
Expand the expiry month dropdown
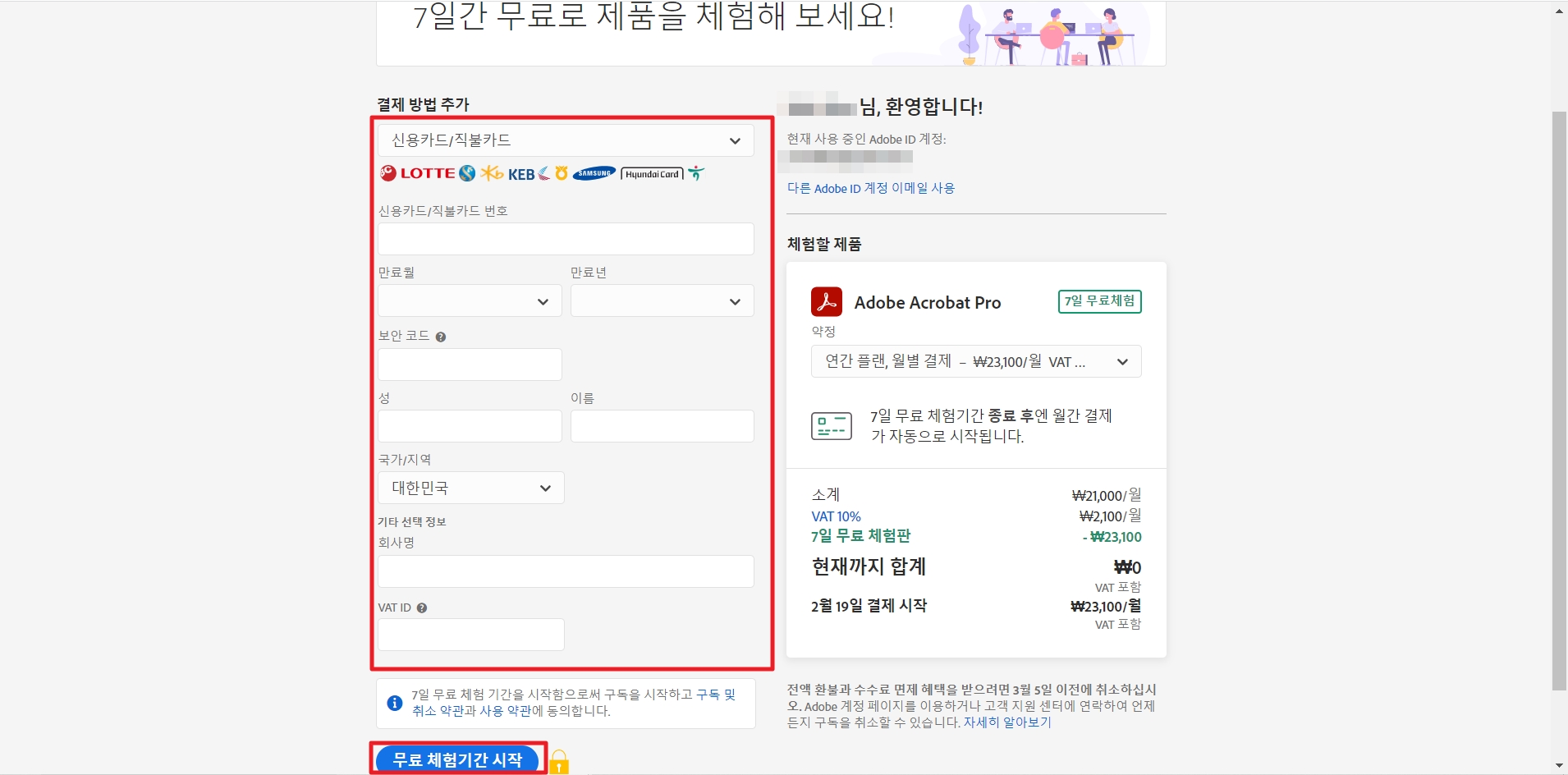(469, 300)
